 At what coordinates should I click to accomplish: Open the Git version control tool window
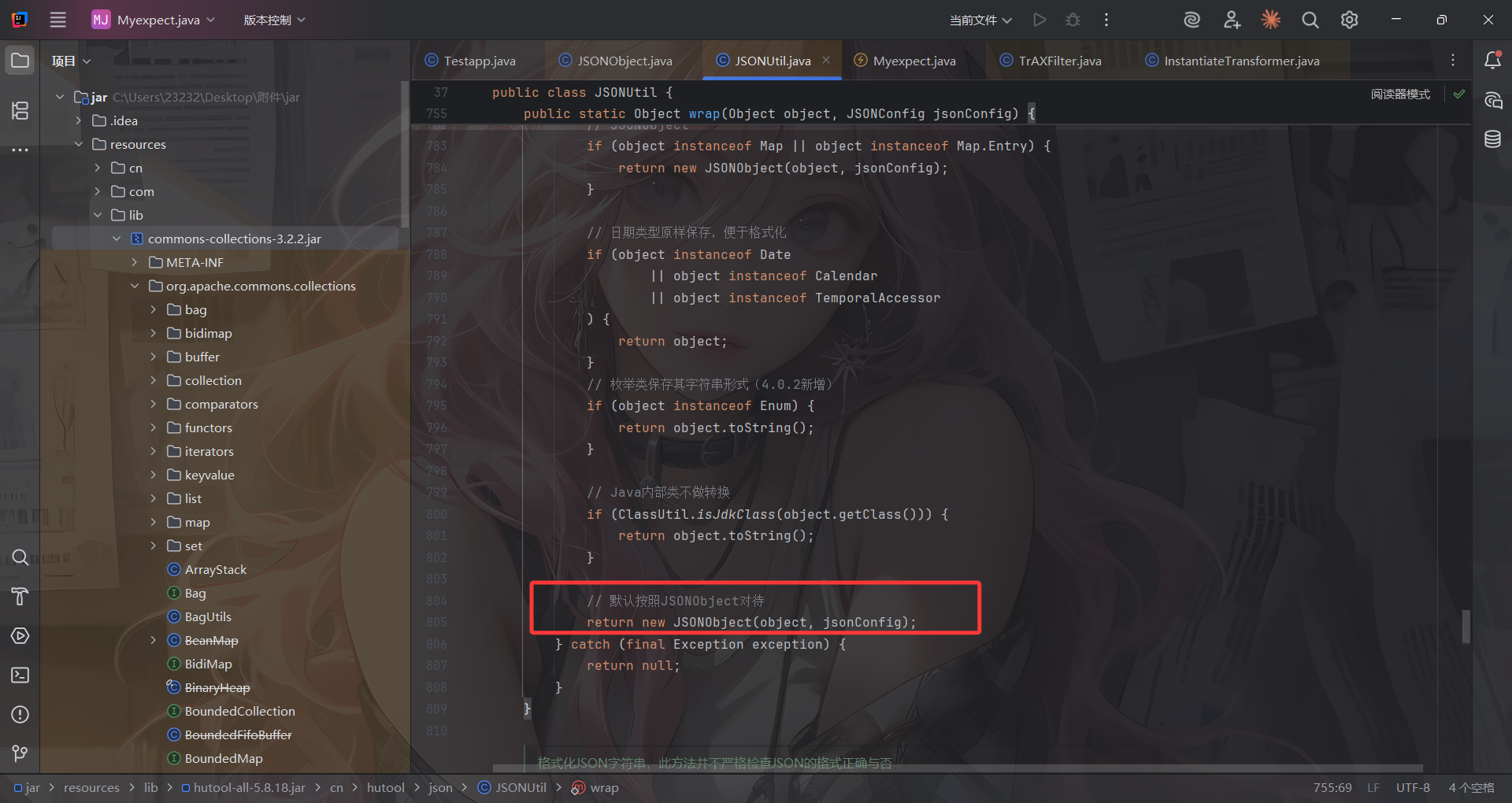(20, 753)
